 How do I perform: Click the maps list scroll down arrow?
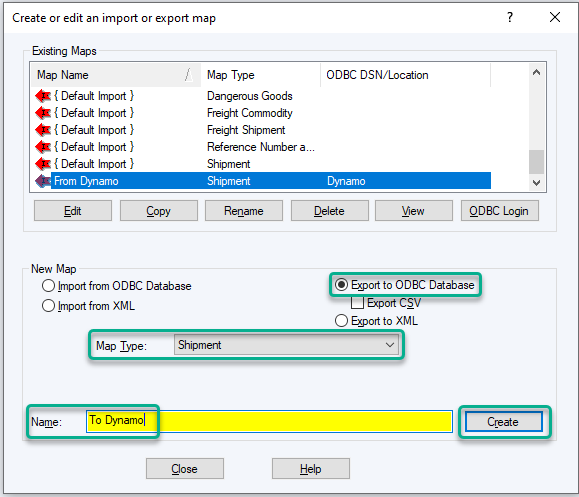point(537,182)
